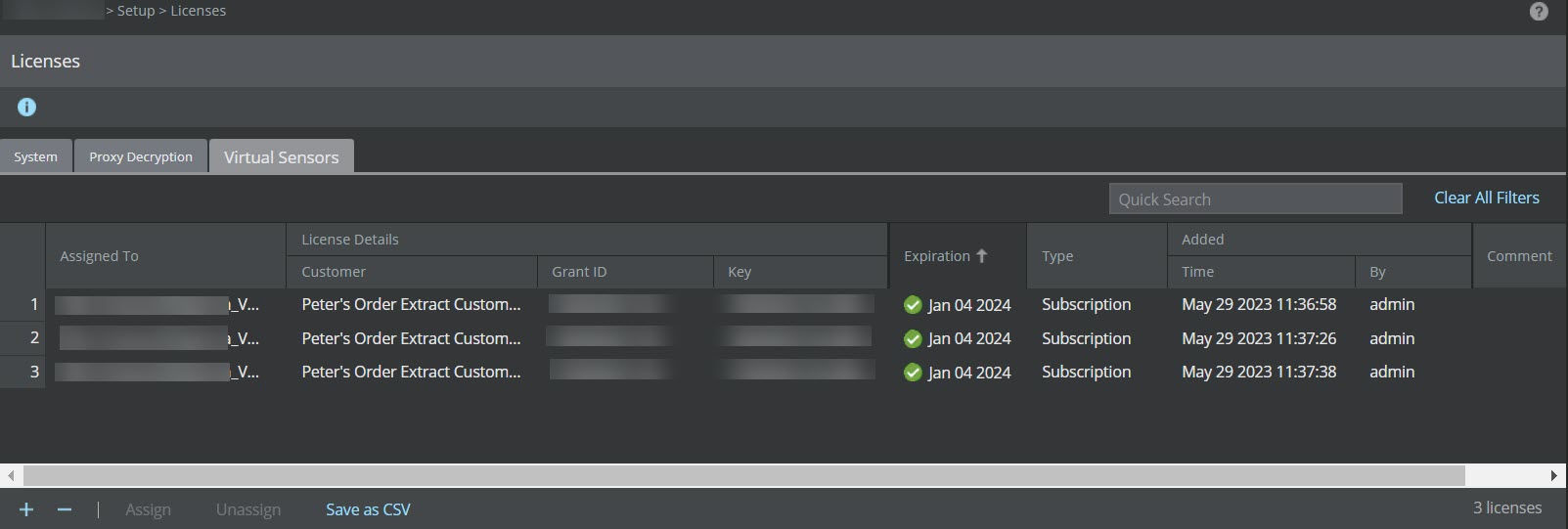Screen dimensions: 1568x529
Task: Click the Comment column header
Action: [1519, 255]
